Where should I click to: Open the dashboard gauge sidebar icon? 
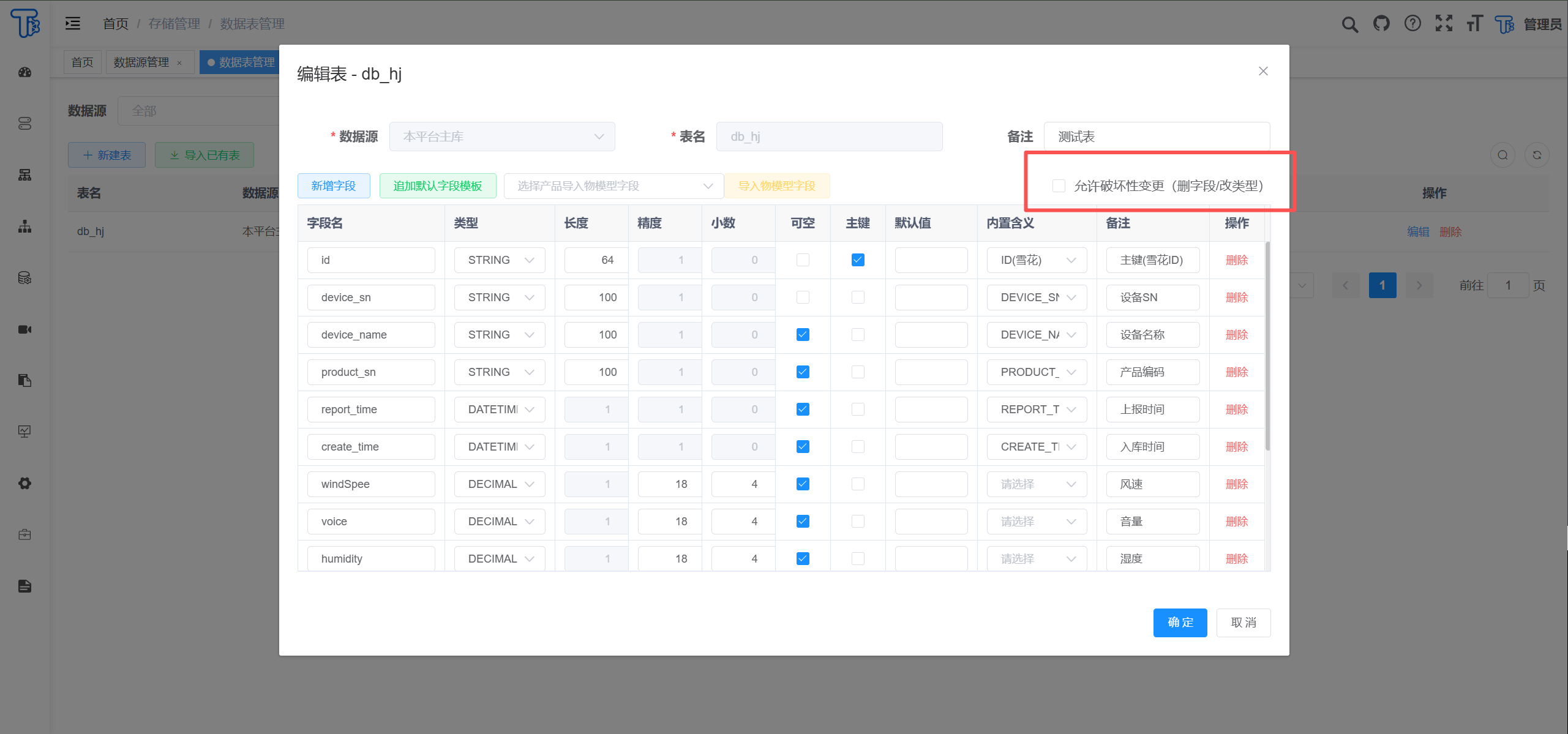pos(24,72)
